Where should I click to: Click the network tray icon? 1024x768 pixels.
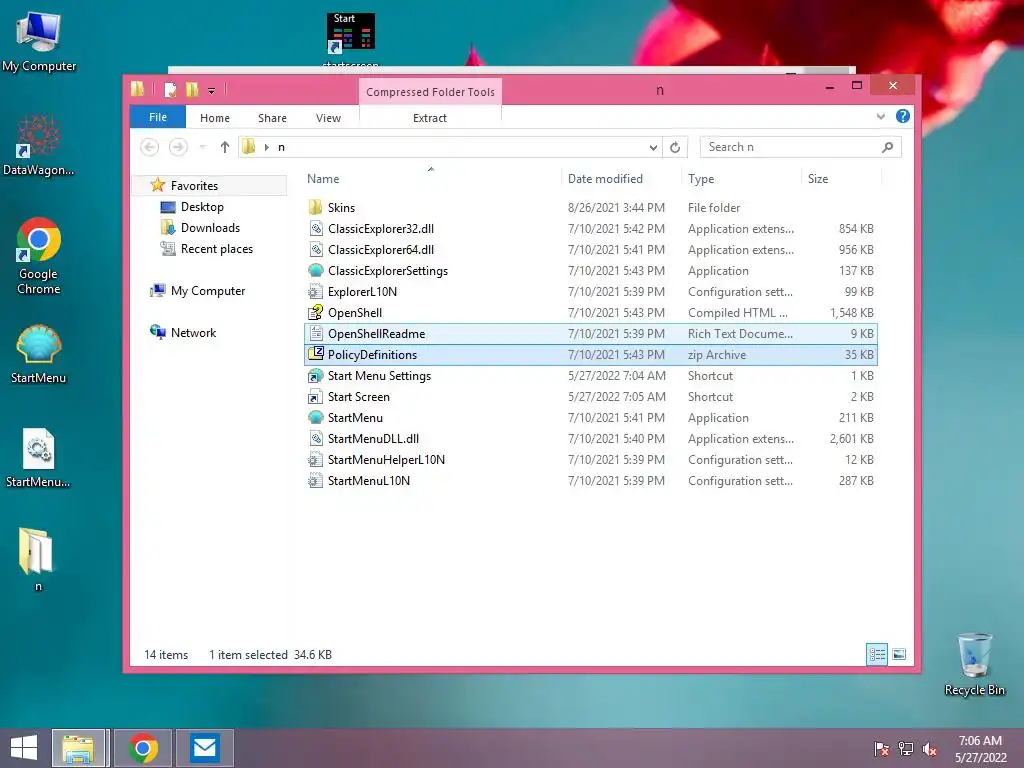click(x=906, y=749)
